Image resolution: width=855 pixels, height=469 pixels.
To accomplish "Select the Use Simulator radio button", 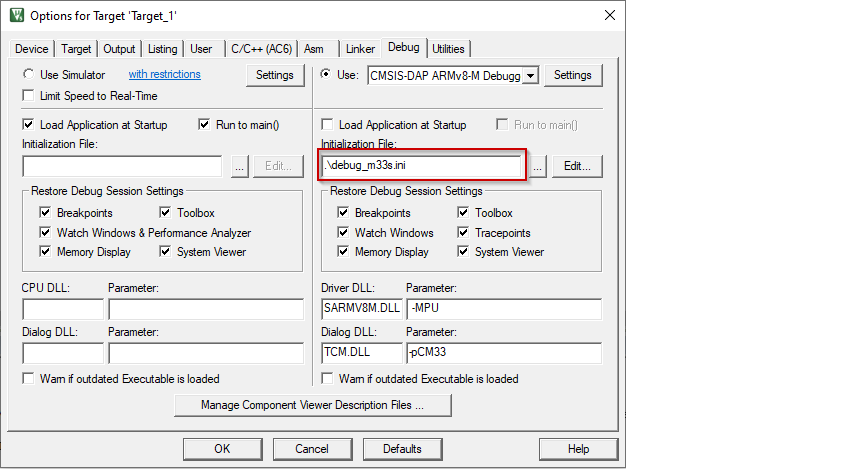I will (x=30, y=75).
